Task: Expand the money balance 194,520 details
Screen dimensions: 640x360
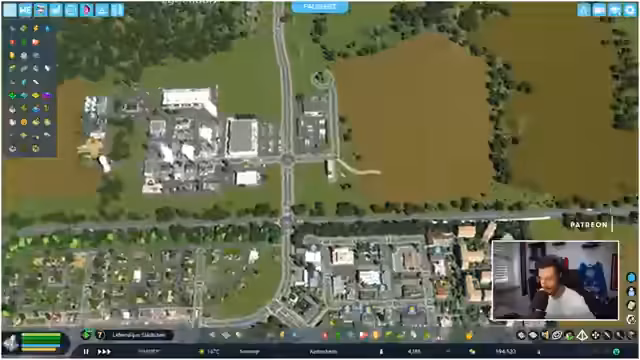Action: click(505, 351)
